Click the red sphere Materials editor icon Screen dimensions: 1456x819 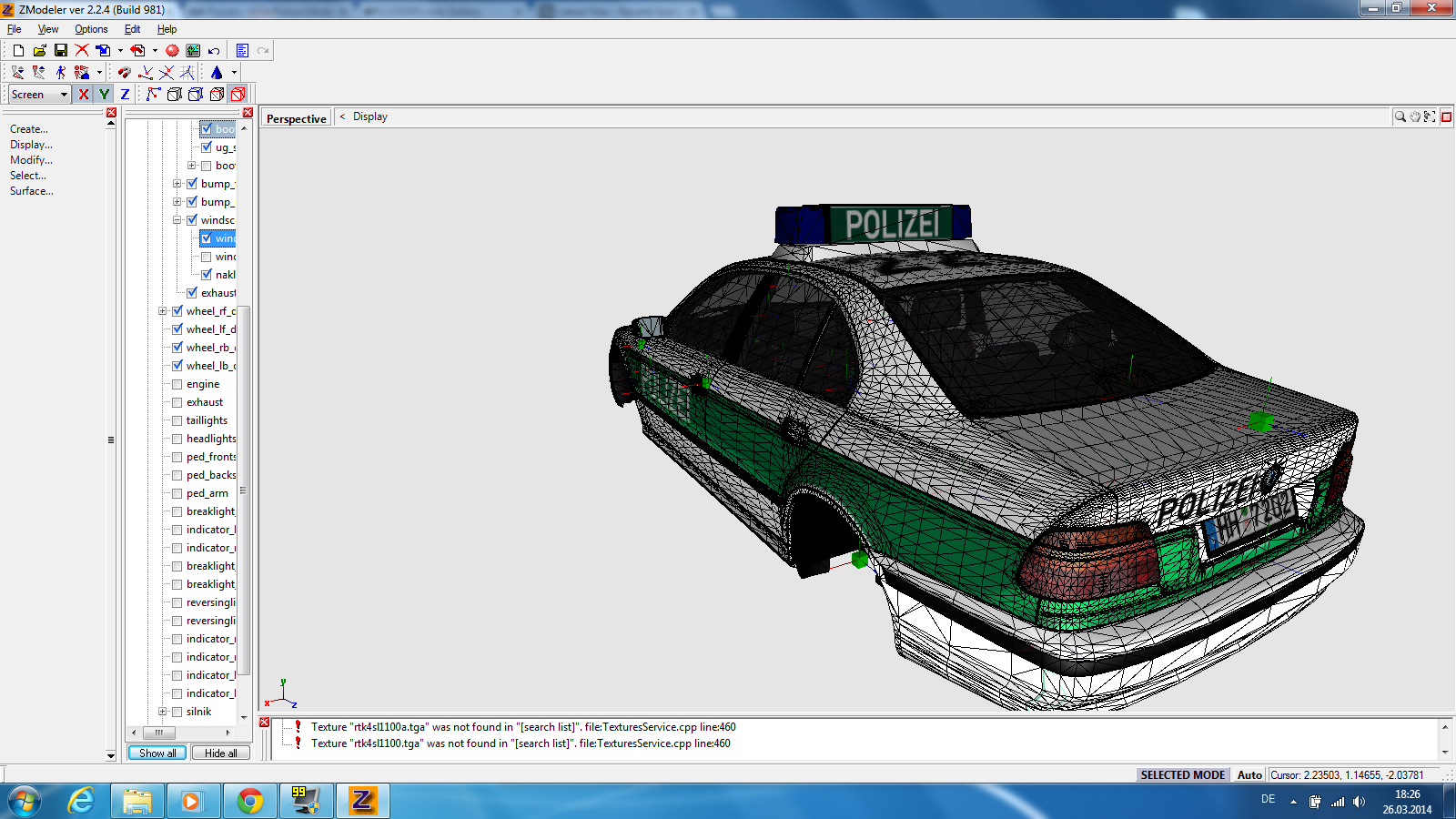tap(172, 51)
